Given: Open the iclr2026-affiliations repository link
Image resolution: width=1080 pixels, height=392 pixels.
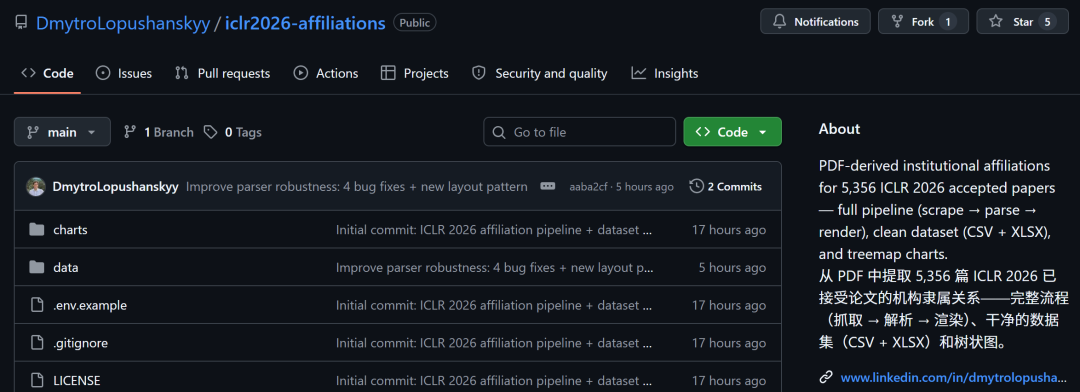Looking at the screenshot, I should pyautogui.click(x=305, y=23).
